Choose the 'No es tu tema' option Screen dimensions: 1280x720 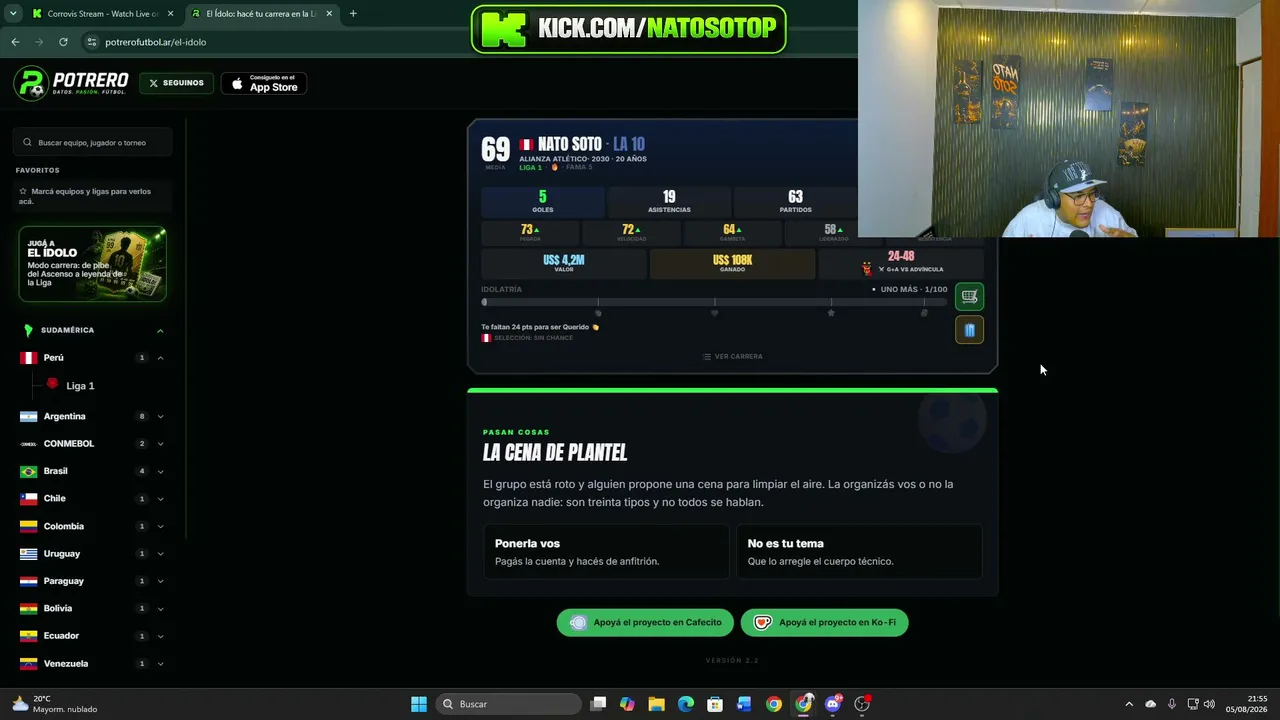coord(859,552)
